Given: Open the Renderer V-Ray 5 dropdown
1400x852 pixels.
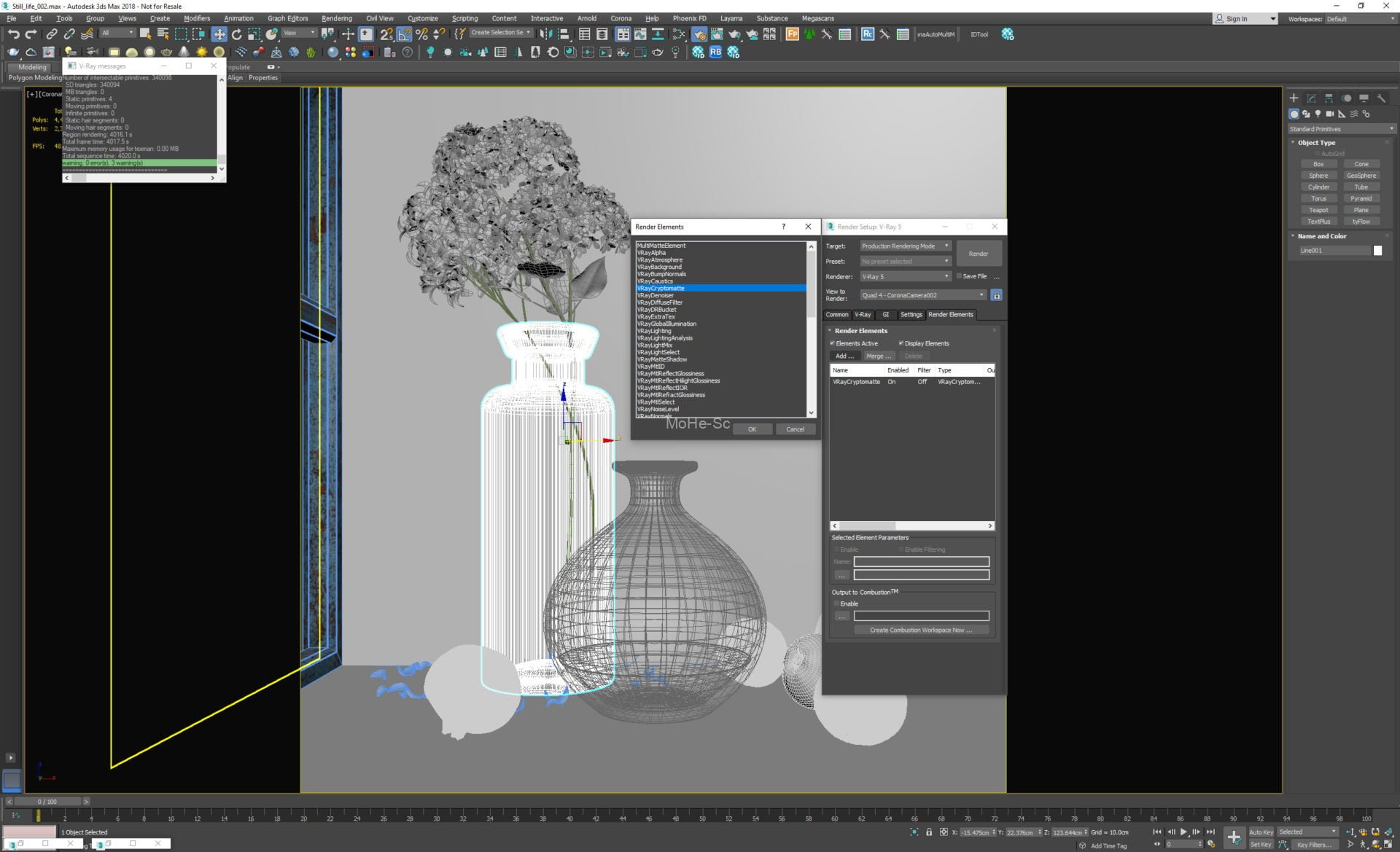Looking at the screenshot, I should coord(905,277).
